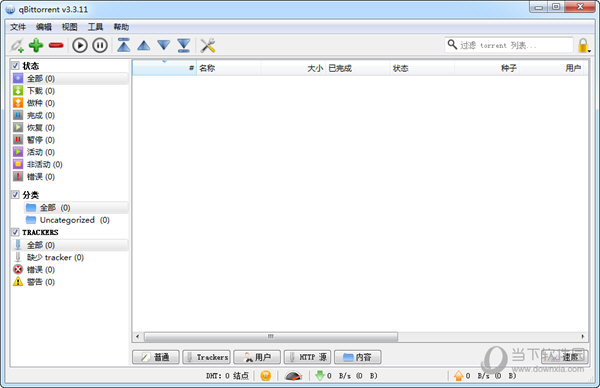600x388 pixels.
Task: Switch to the 用户 bottom tab
Action: 257,357
